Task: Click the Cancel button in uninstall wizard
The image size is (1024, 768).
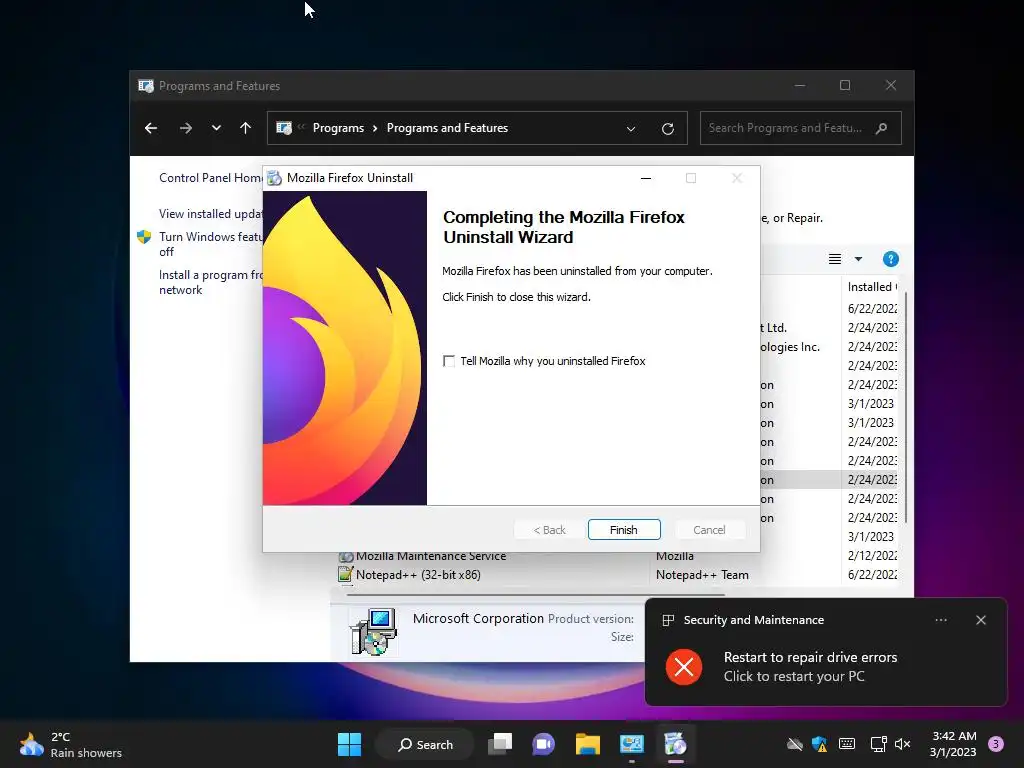Action: pos(709,530)
